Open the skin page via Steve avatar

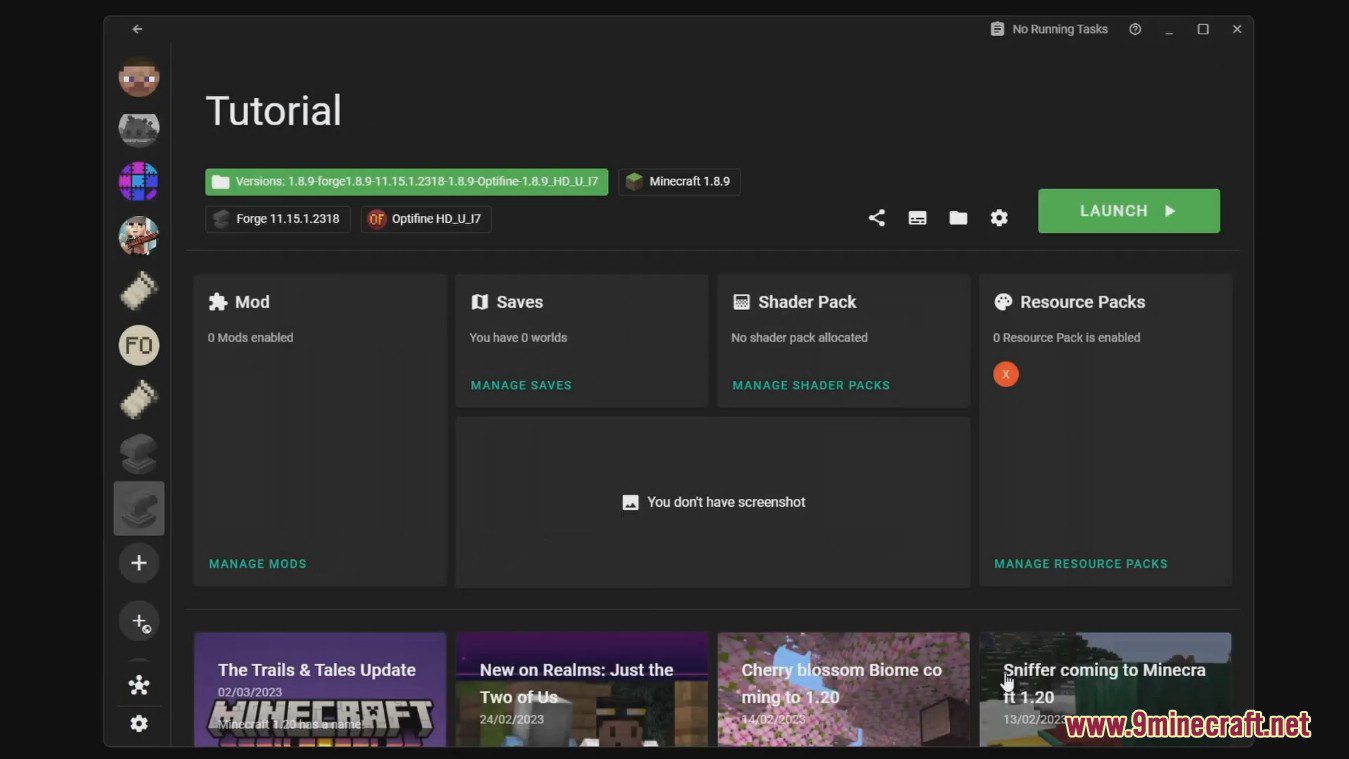(138, 77)
